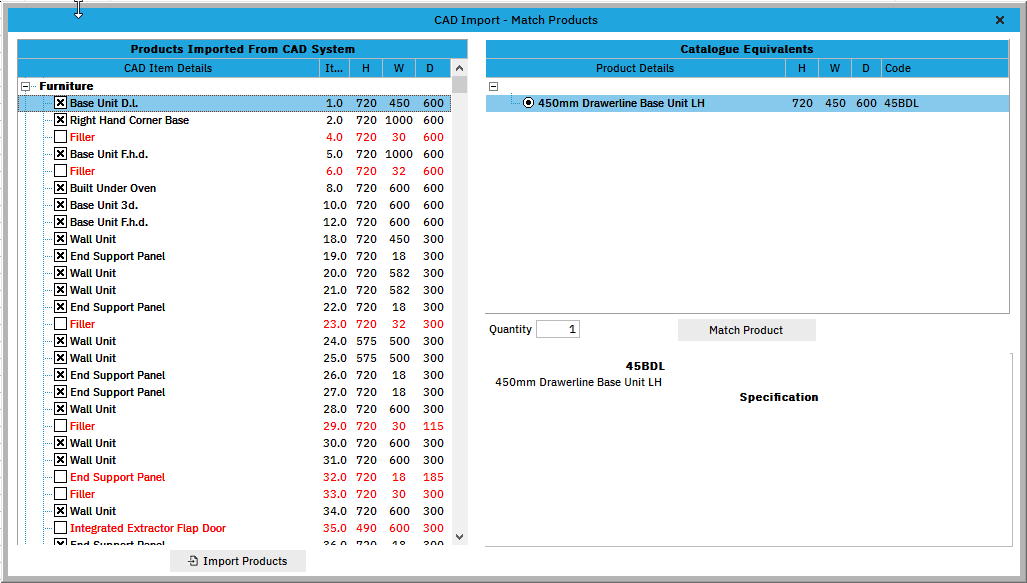Screen dimensions: 1027x583
Task: Collapse the catalogue equivalents tree node
Action: tap(494, 86)
